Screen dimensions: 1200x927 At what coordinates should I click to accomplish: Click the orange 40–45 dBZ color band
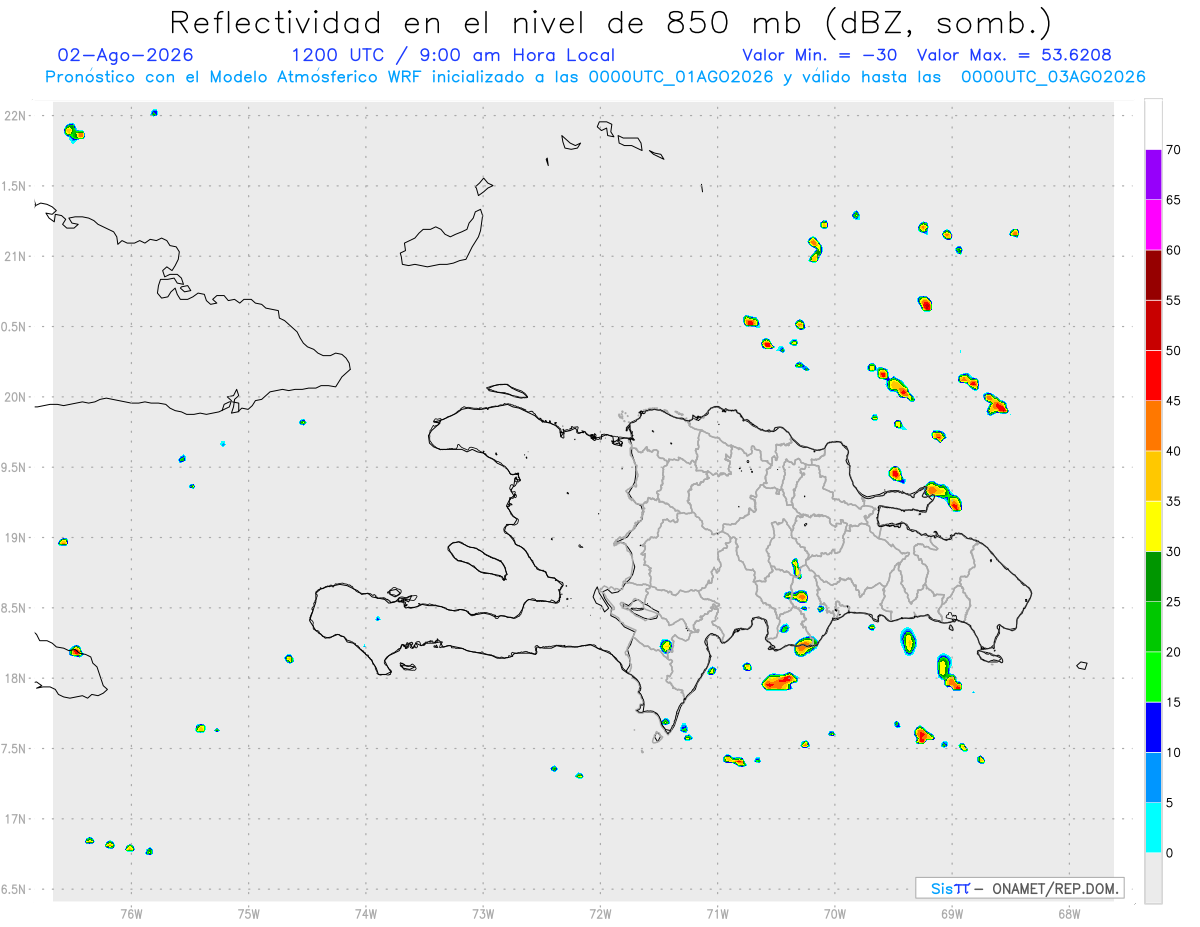pos(1153,426)
